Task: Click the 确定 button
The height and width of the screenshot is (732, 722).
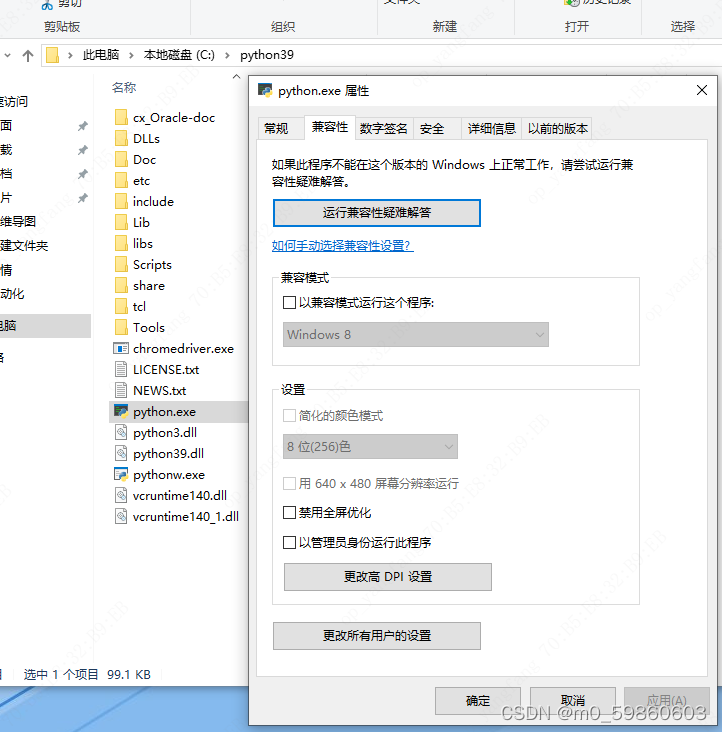Action: click(477, 701)
